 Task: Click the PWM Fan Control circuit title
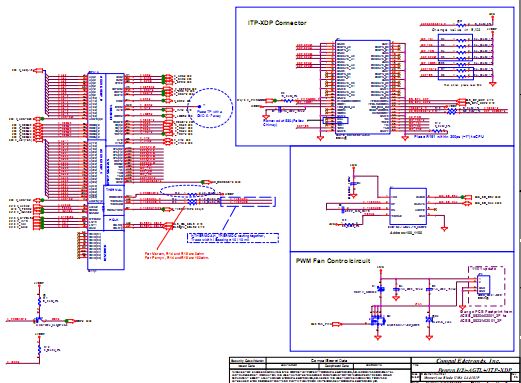click(x=333, y=261)
